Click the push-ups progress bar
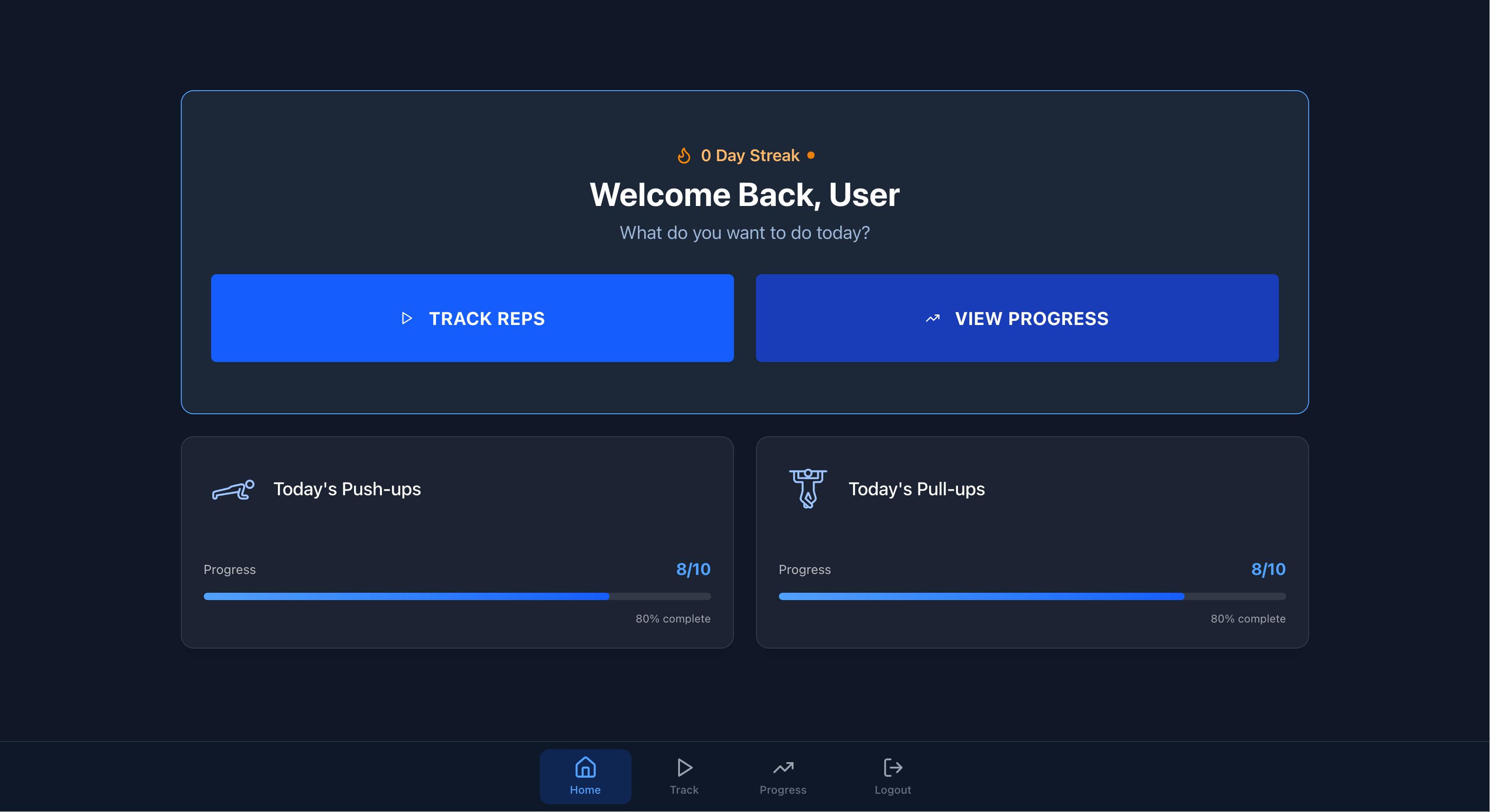The width and height of the screenshot is (1490, 812). (x=457, y=596)
